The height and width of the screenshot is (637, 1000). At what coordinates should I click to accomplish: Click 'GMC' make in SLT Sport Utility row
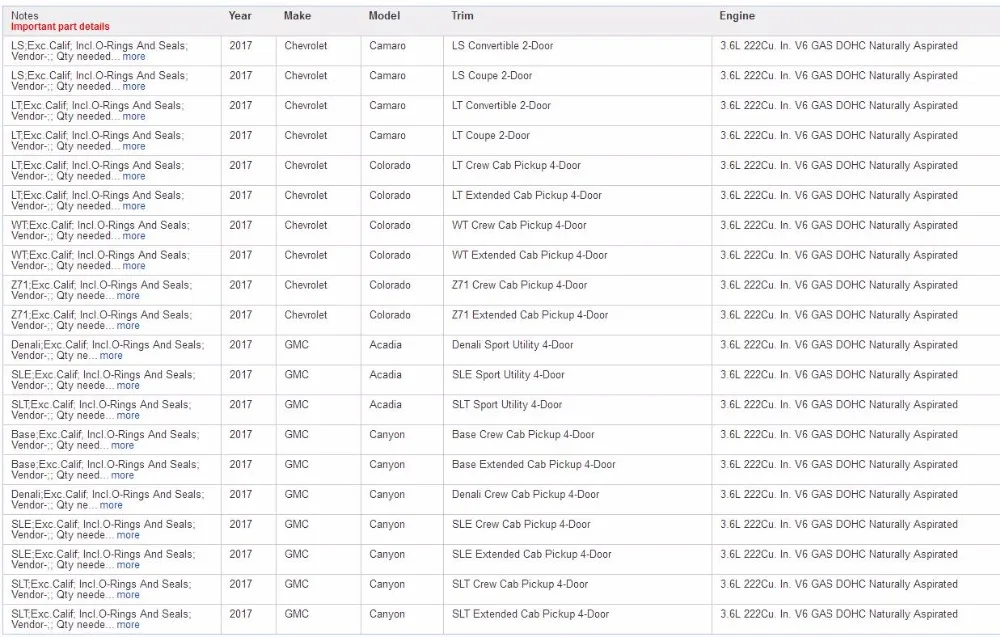[x=297, y=405]
